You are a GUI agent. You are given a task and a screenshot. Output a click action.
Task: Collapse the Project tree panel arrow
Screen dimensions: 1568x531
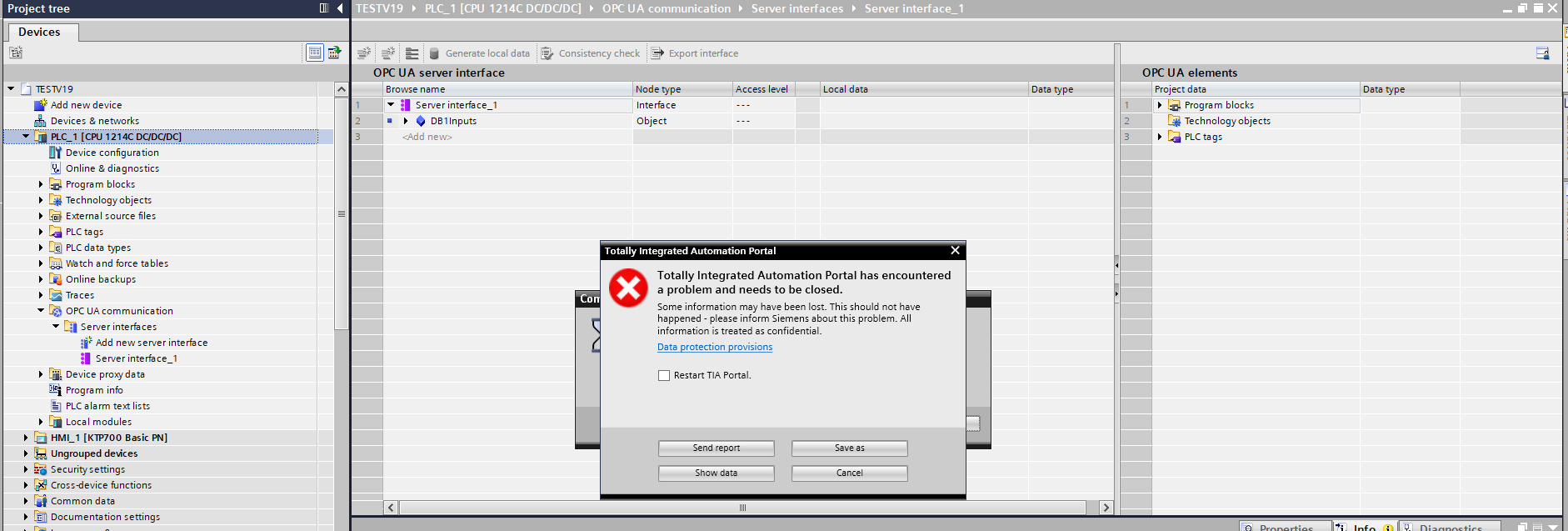click(x=340, y=8)
